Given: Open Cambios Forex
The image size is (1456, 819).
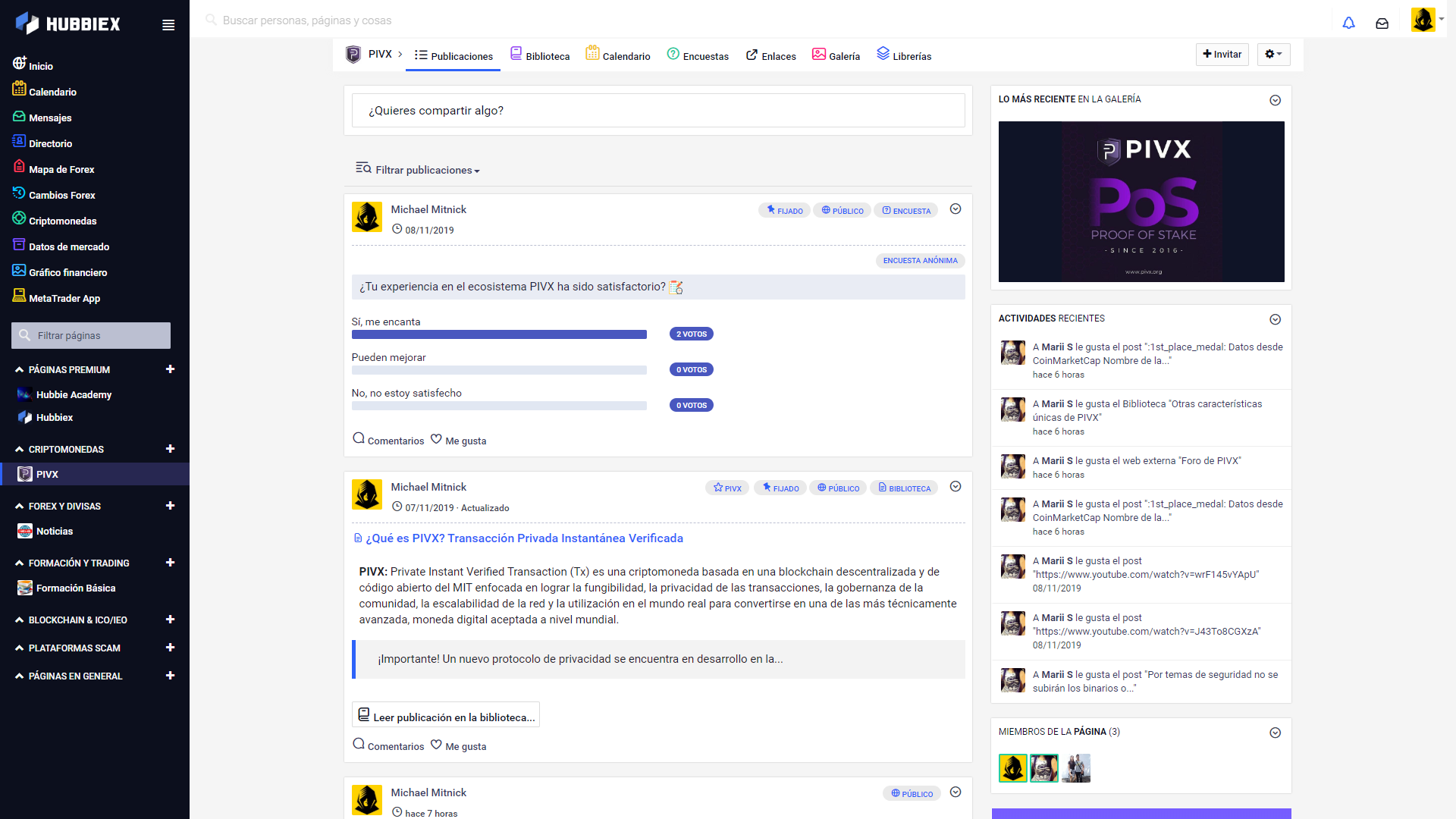Looking at the screenshot, I should click(53, 194).
